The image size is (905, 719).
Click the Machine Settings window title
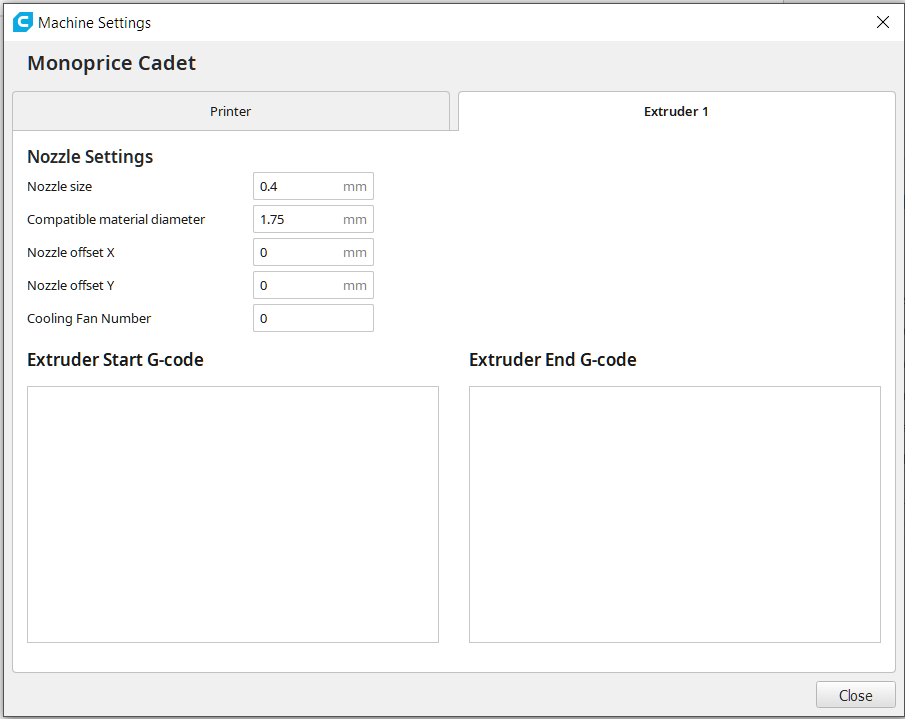[x=95, y=23]
